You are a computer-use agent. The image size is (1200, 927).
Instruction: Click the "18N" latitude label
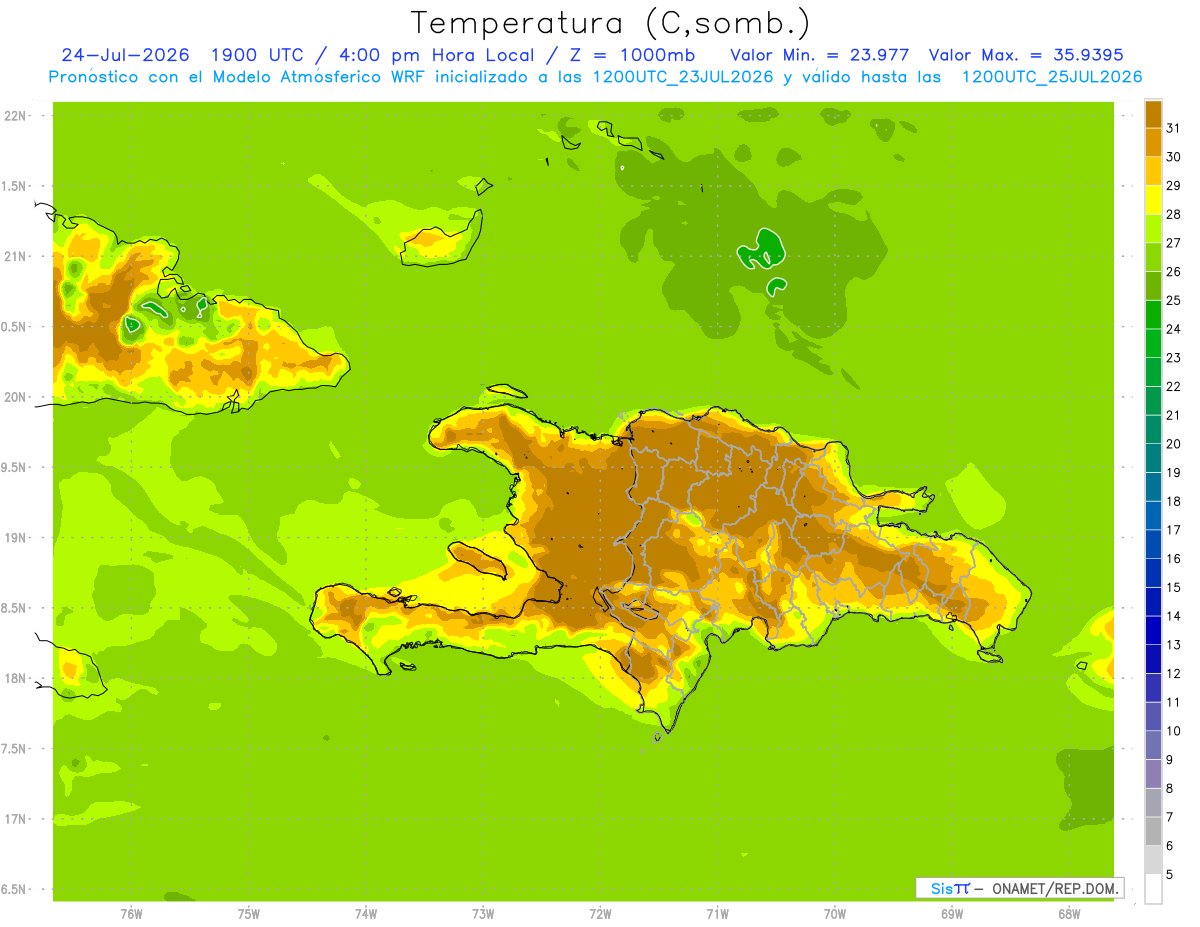15,678
